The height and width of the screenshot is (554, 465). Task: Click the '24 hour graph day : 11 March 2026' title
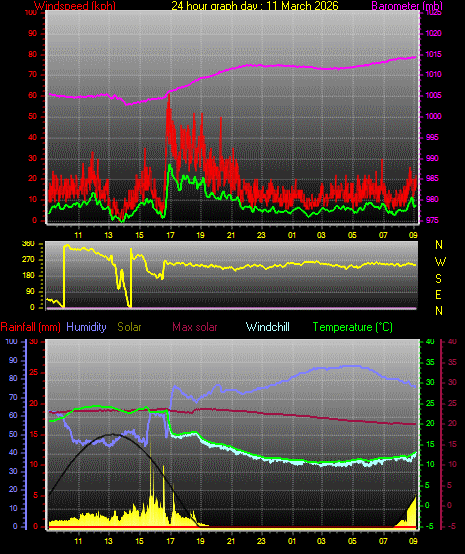255,6
